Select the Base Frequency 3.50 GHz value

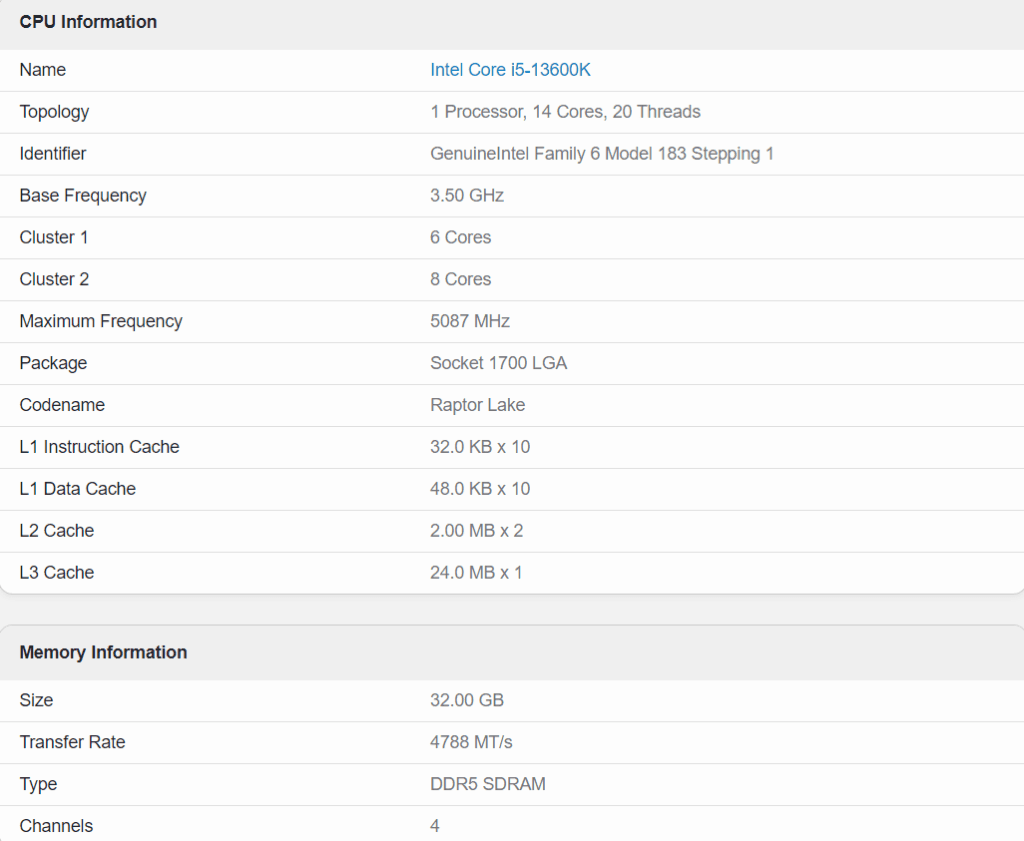(x=467, y=196)
